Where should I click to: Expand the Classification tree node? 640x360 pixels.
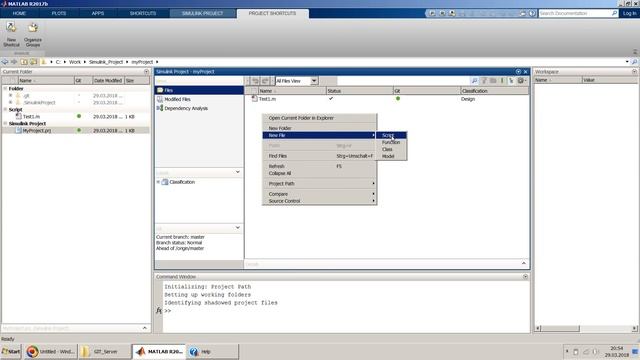158,182
